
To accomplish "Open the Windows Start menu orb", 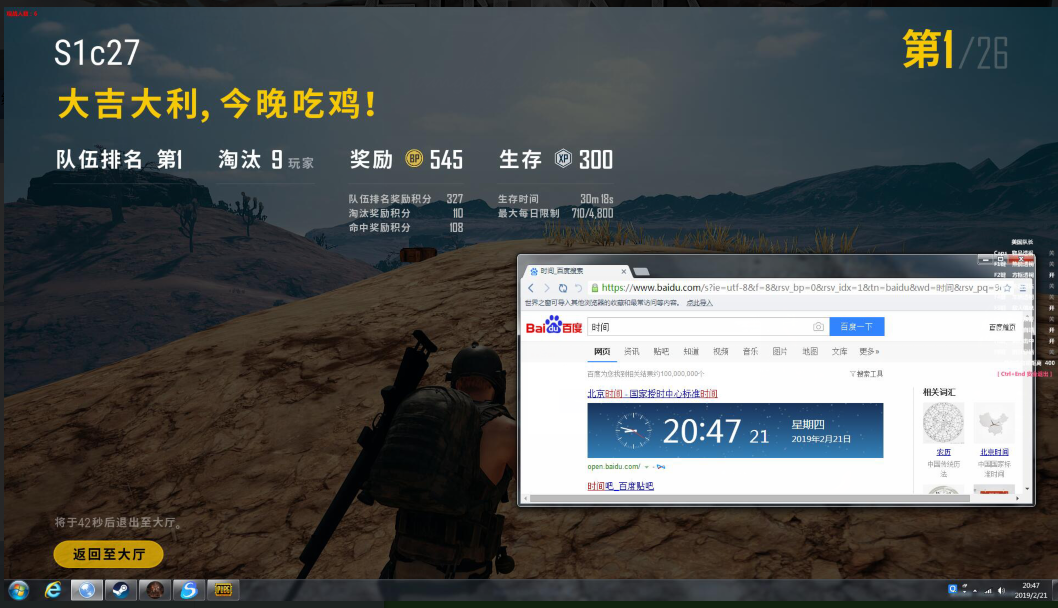I will [x=19, y=590].
